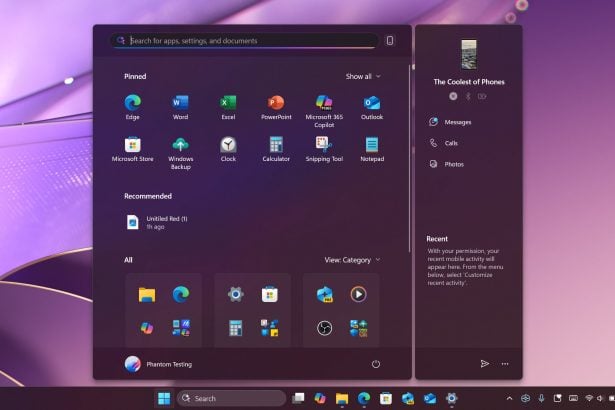Open the Phantom Testing user account menu
This screenshot has width=615, height=410.
(158, 364)
